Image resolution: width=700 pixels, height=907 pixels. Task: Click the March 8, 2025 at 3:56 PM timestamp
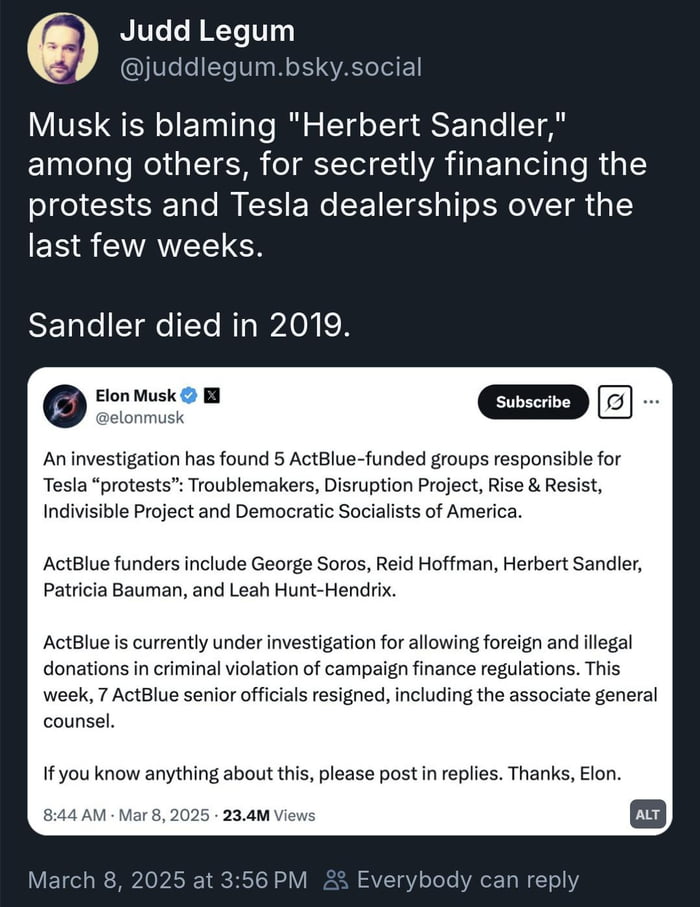(167, 880)
